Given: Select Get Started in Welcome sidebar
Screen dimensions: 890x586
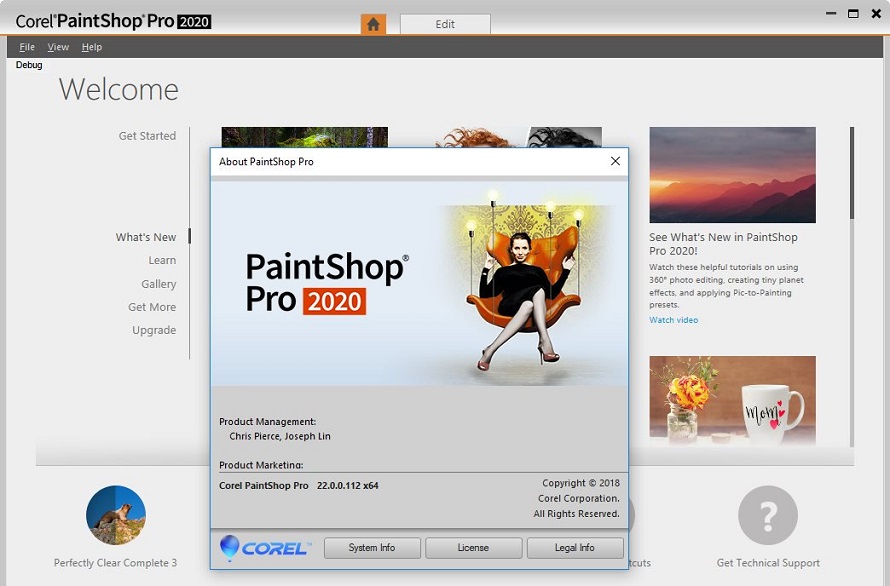Looking at the screenshot, I should pyautogui.click(x=147, y=136).
